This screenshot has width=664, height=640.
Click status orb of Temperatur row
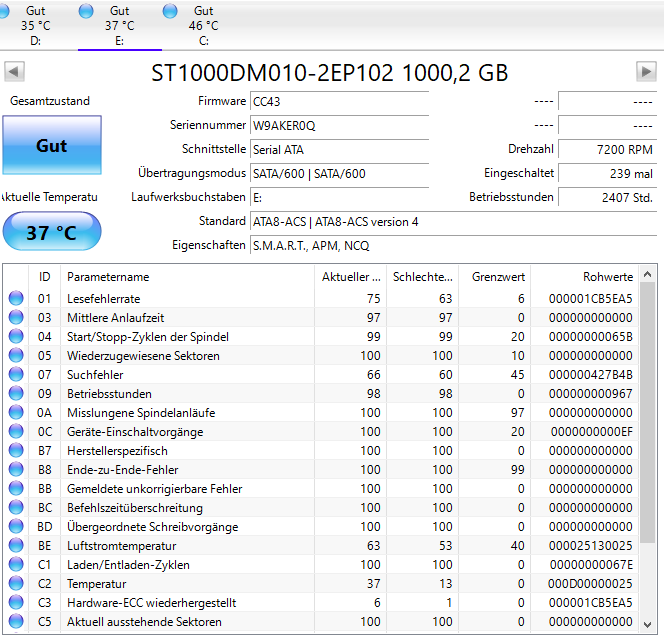pyautogui.click(x=16, y=583)
